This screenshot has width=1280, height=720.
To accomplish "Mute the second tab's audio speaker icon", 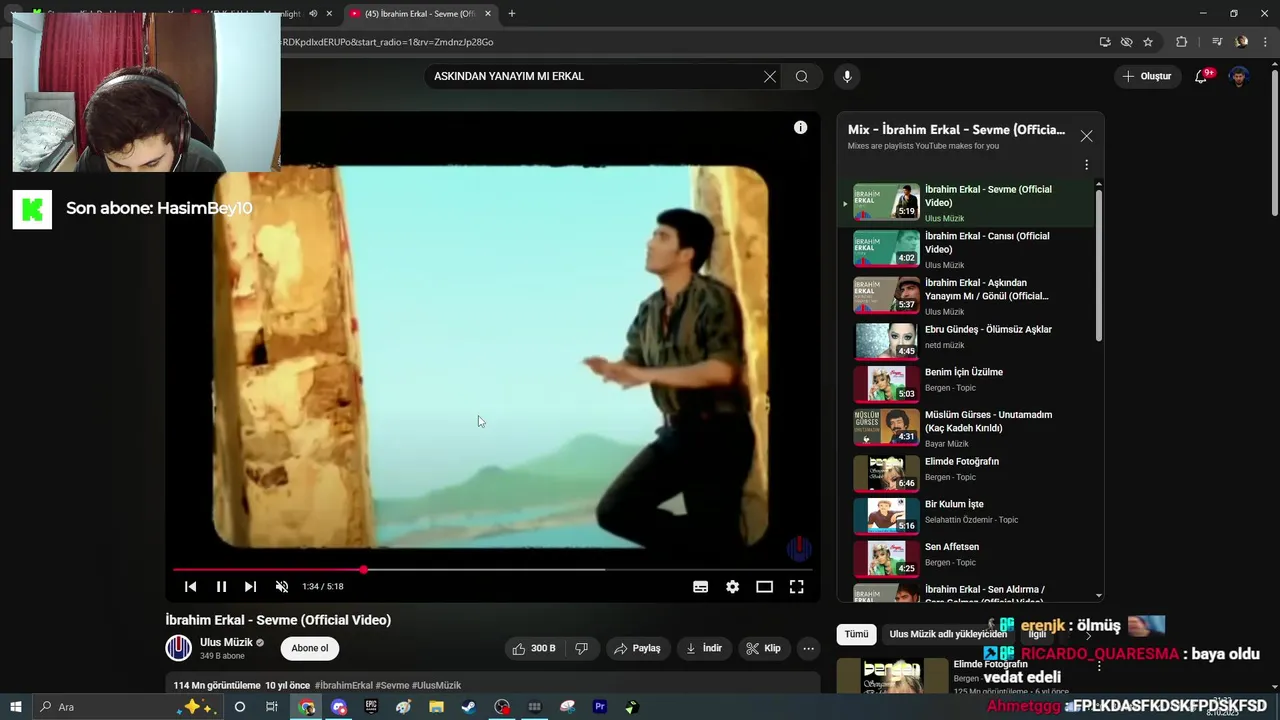I will coord(312,14).
